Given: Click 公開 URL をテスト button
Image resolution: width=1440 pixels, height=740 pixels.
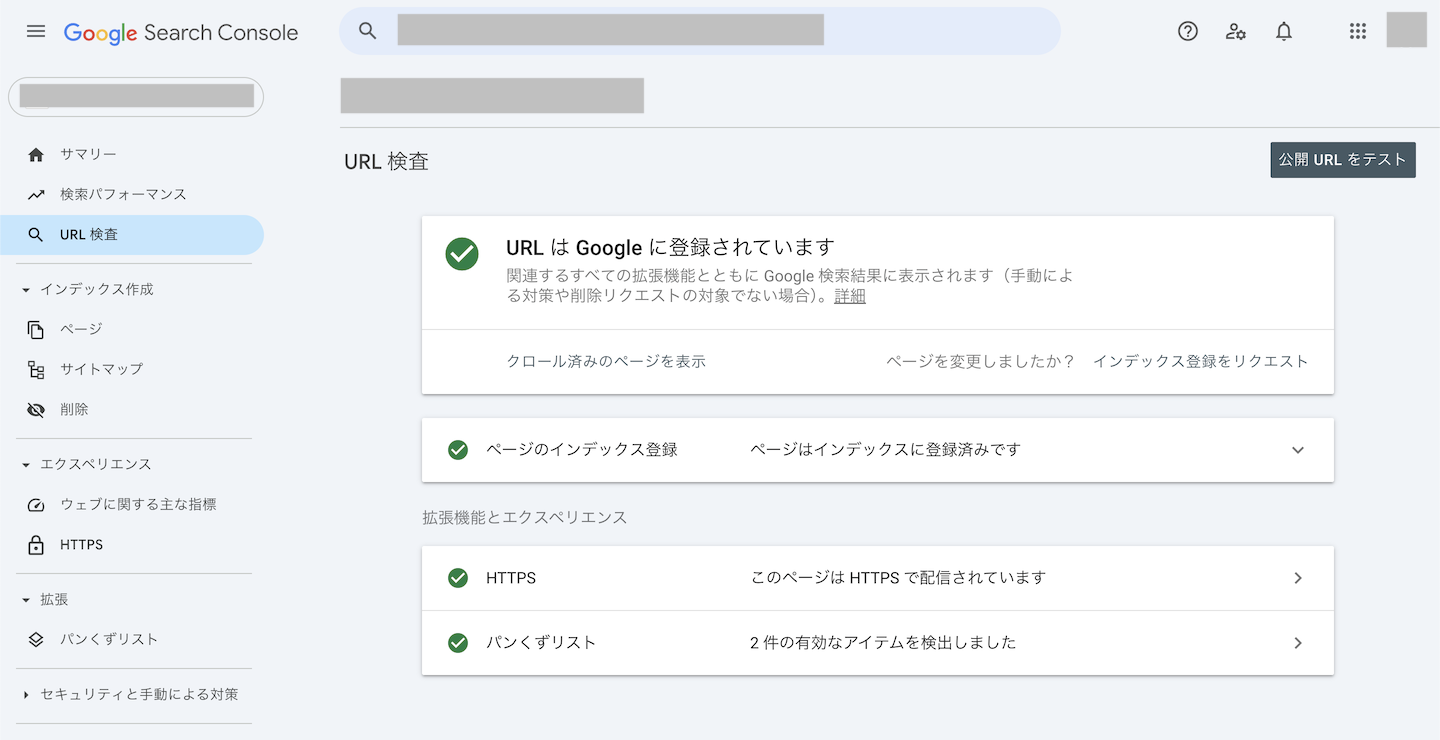Looking at the screenshot, I should click(1343, 160).
